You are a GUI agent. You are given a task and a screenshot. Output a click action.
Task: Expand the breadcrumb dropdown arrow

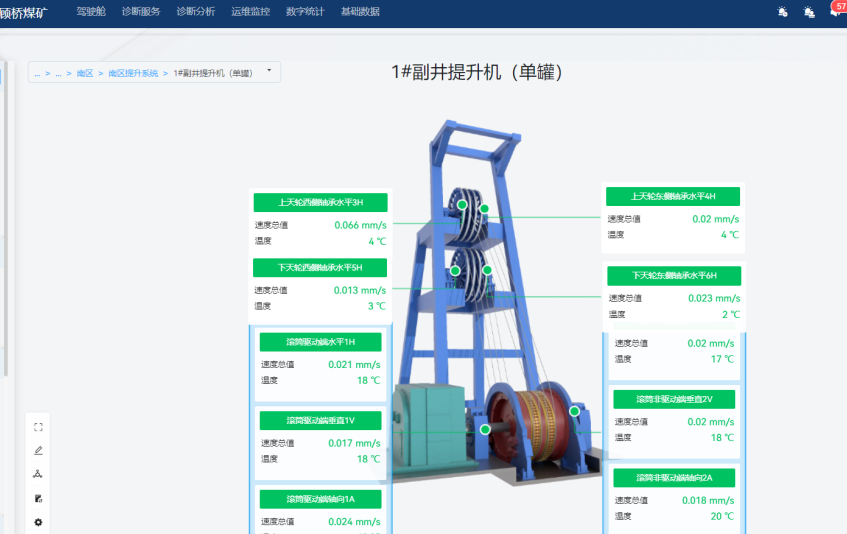coord(269,71)
